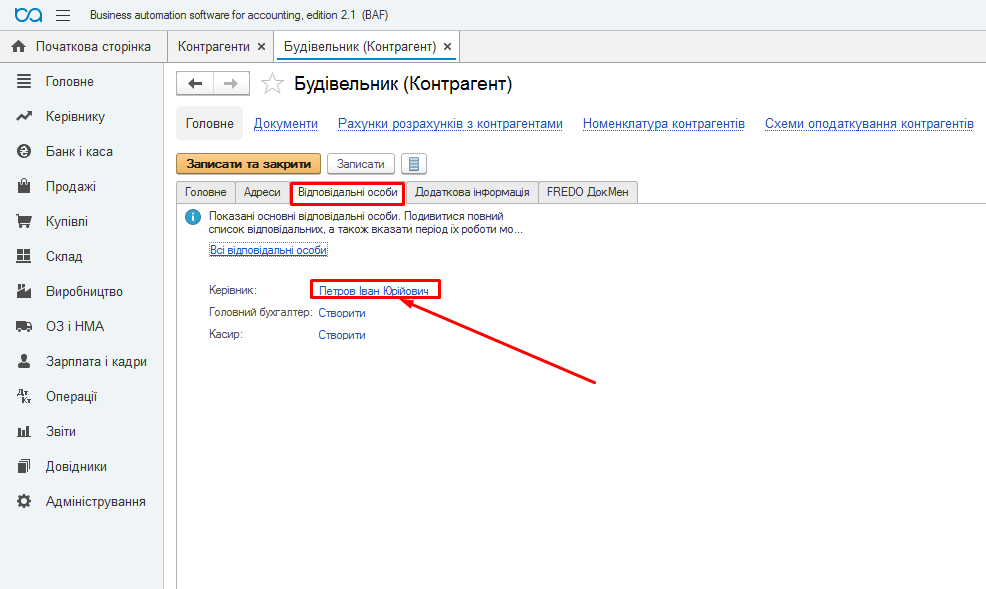This screenshot has width=986, height=589.
Task: Click the Банк і каса coin icon
Action: point(24,151)
